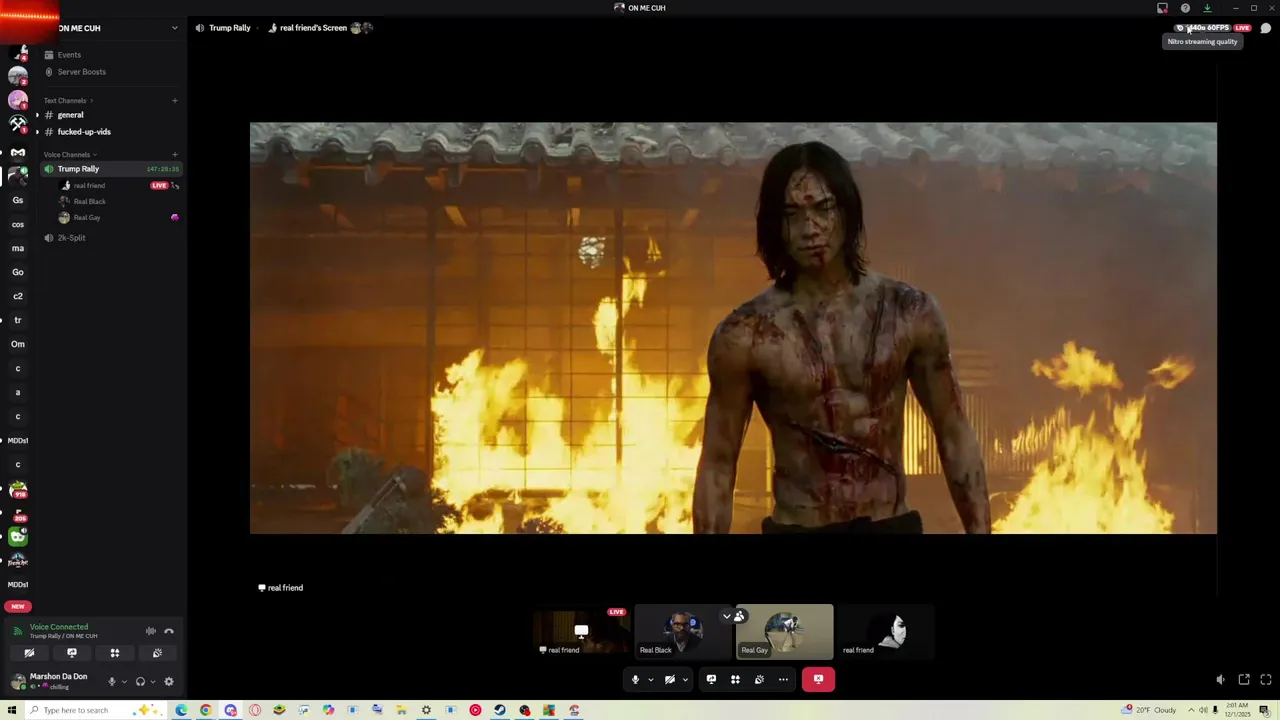Open the #general text channel
Screen dimensions: 1280x720
(111, 115)
